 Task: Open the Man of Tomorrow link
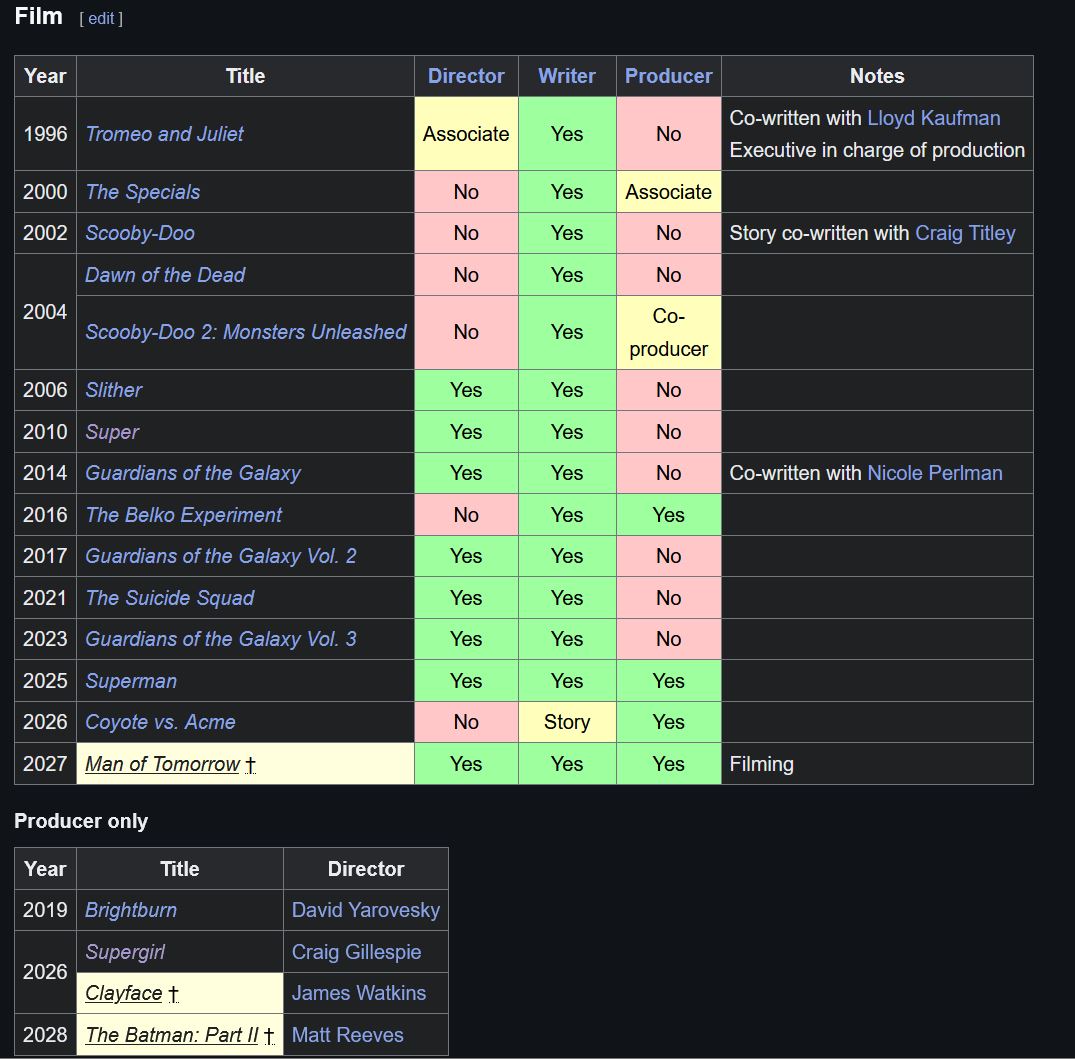click(162, 764)
